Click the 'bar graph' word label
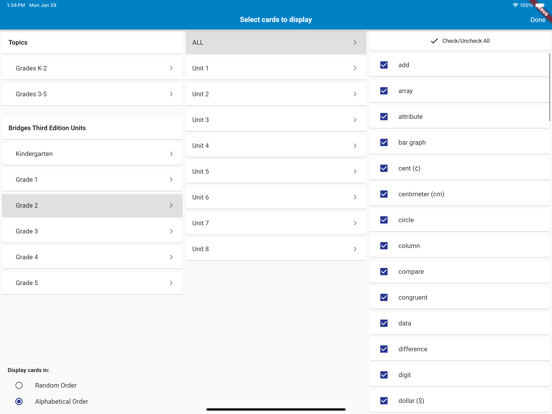The image size is (552, 414). pos(412,143)
